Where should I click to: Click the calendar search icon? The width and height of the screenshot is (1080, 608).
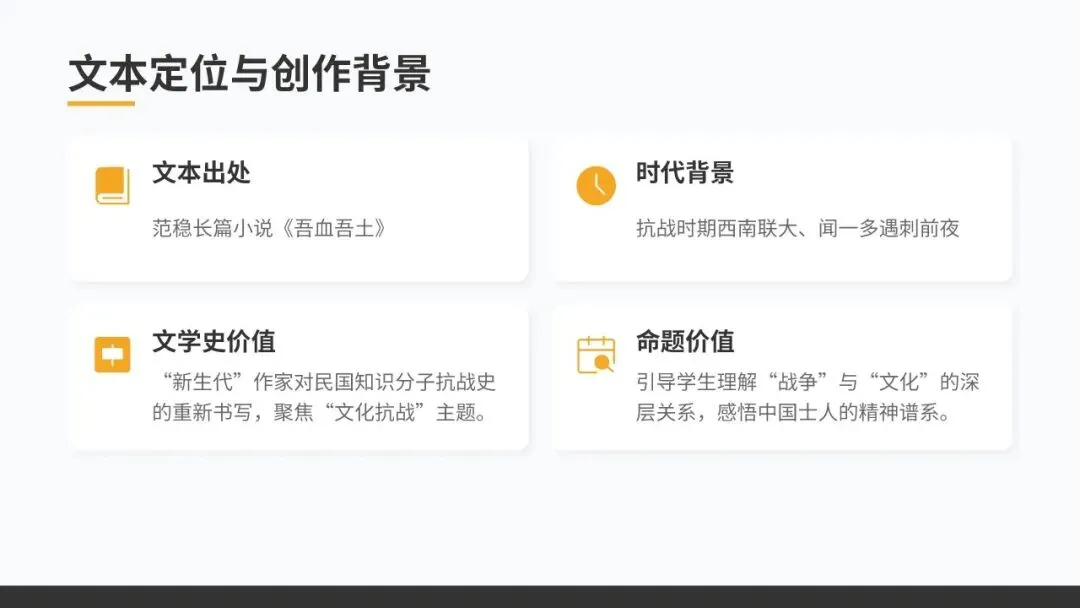(596, 355)
